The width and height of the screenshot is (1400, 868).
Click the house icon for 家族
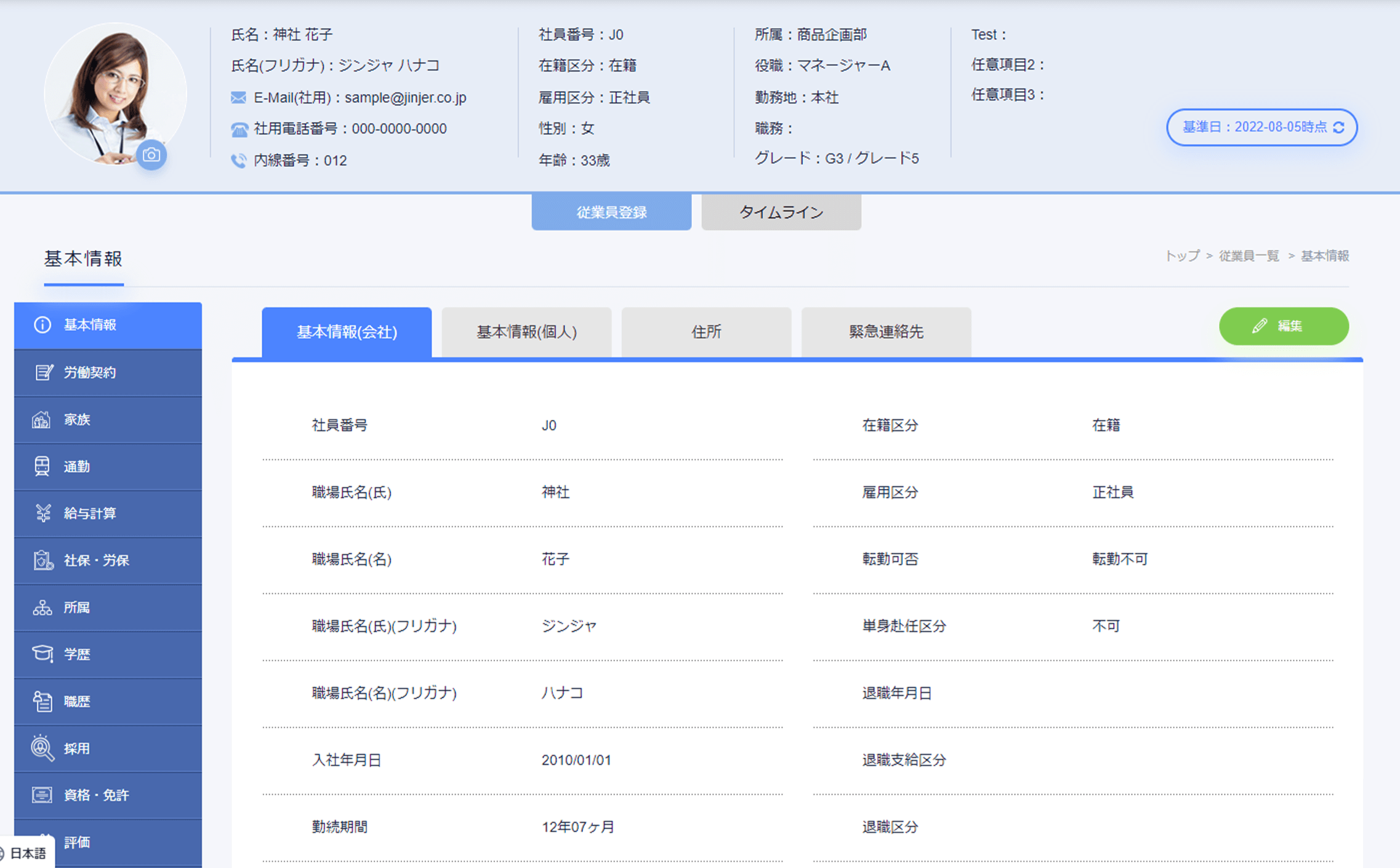pos(41,420)
